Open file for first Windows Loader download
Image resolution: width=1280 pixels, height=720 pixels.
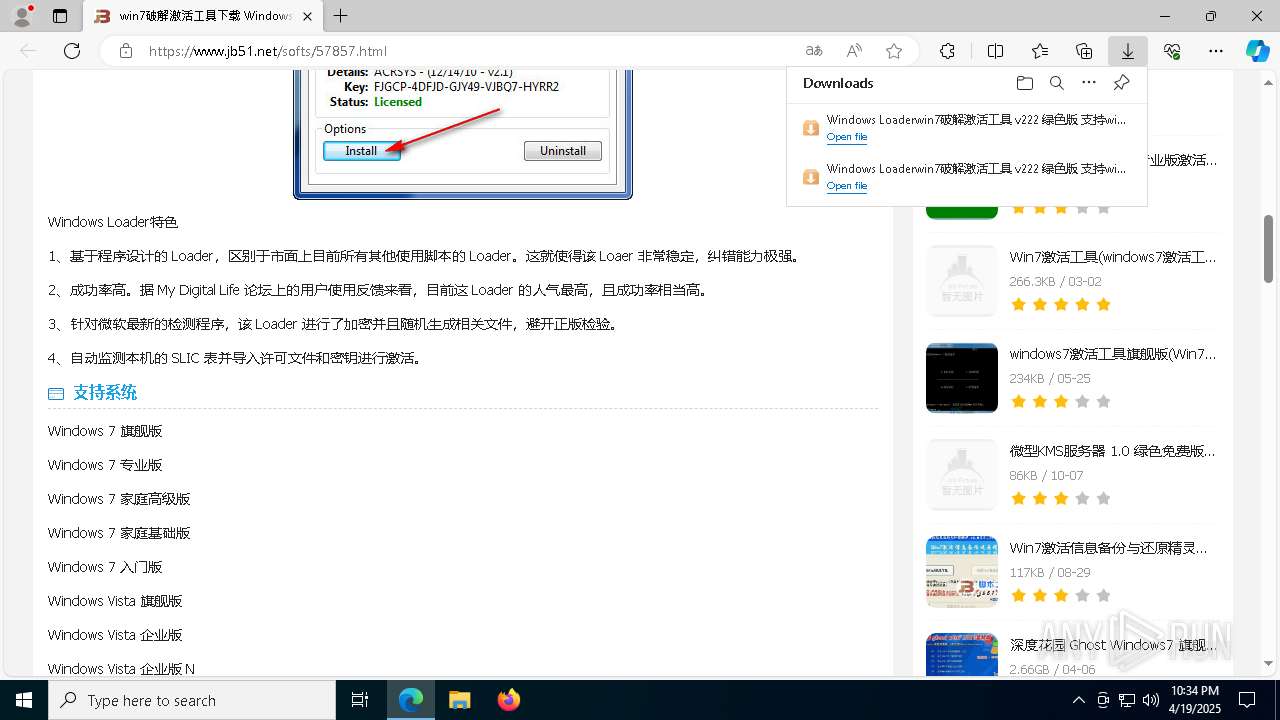pyautogui.click(x=847, y=137)
